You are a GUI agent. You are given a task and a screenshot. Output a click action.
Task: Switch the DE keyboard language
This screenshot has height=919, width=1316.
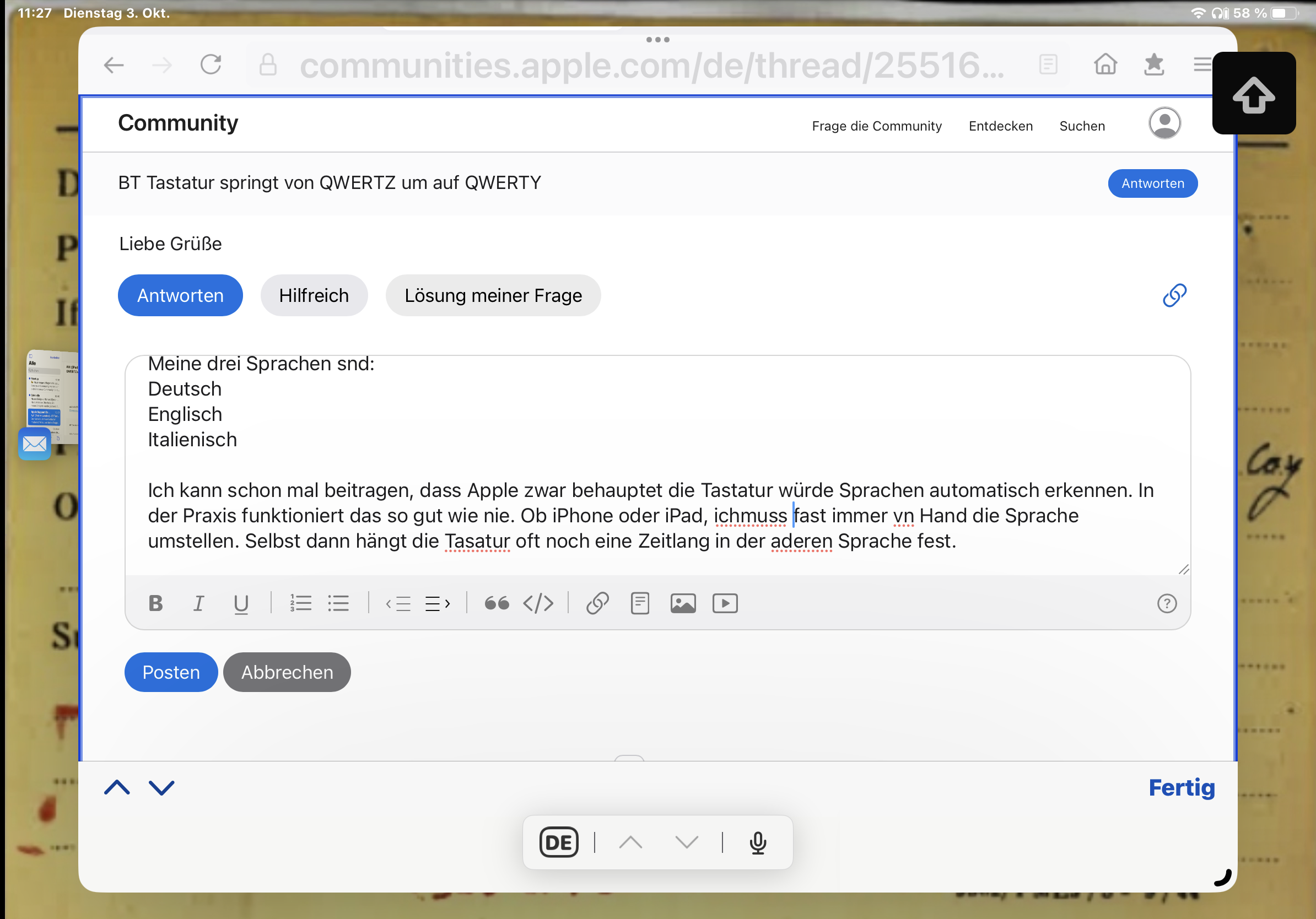click(x=558, y=842)
